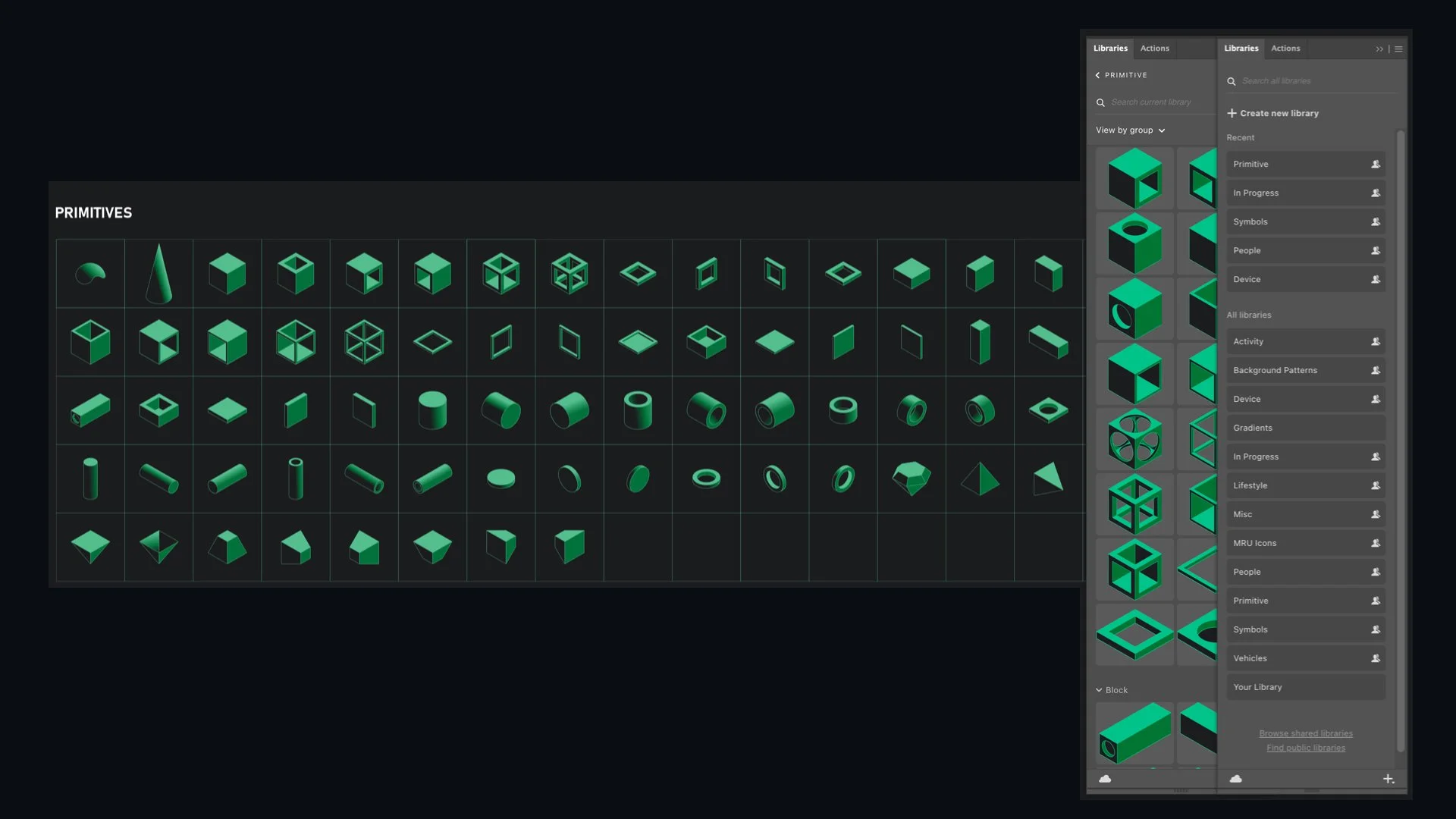Select the cone shape in primitives grid
Image resolution: width=1456 pixels, height=819 pixels.
(158, 274)
